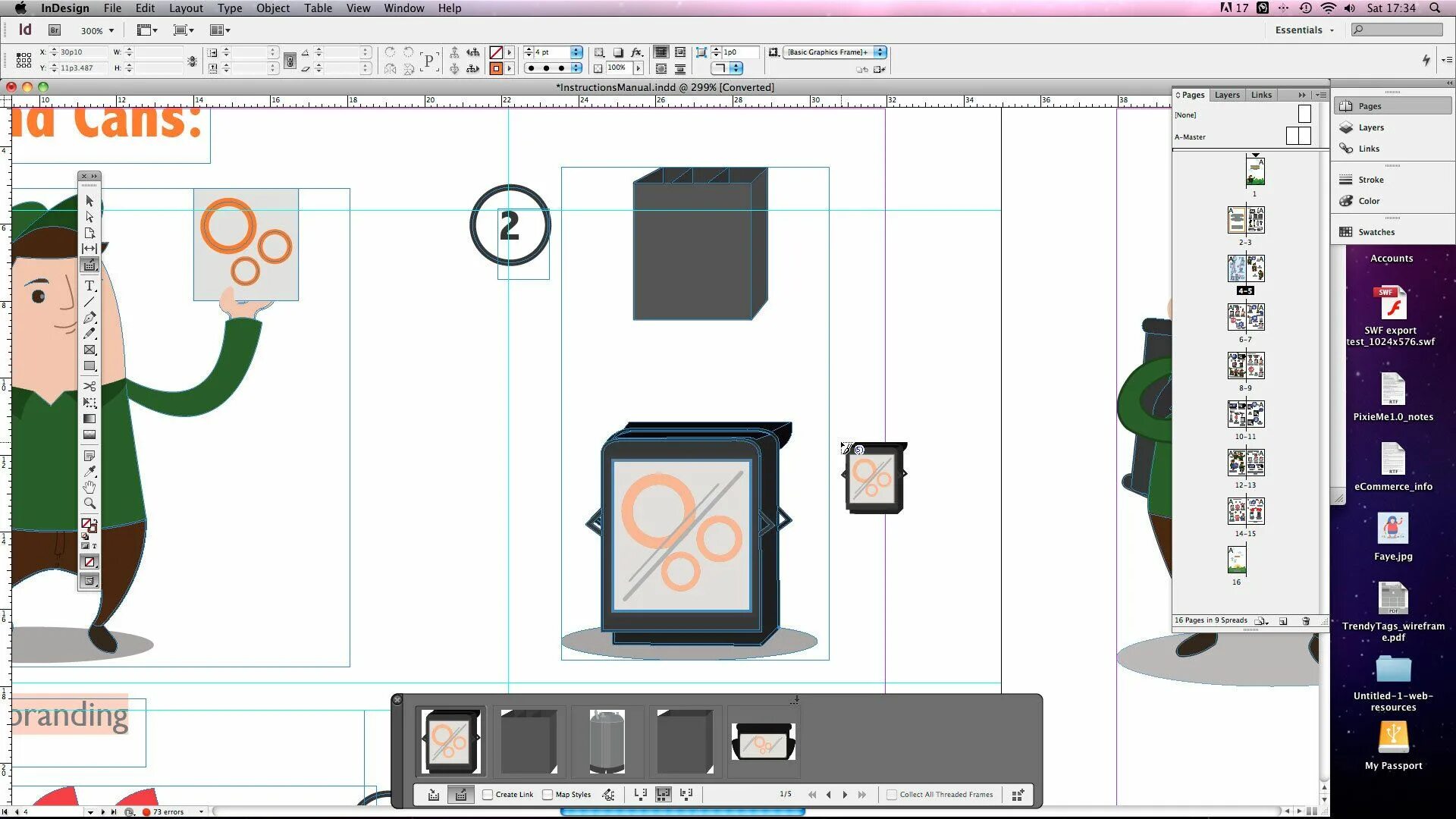Select the Zoom tool in toolbox
1456x819 pixels.
point(89,504)
